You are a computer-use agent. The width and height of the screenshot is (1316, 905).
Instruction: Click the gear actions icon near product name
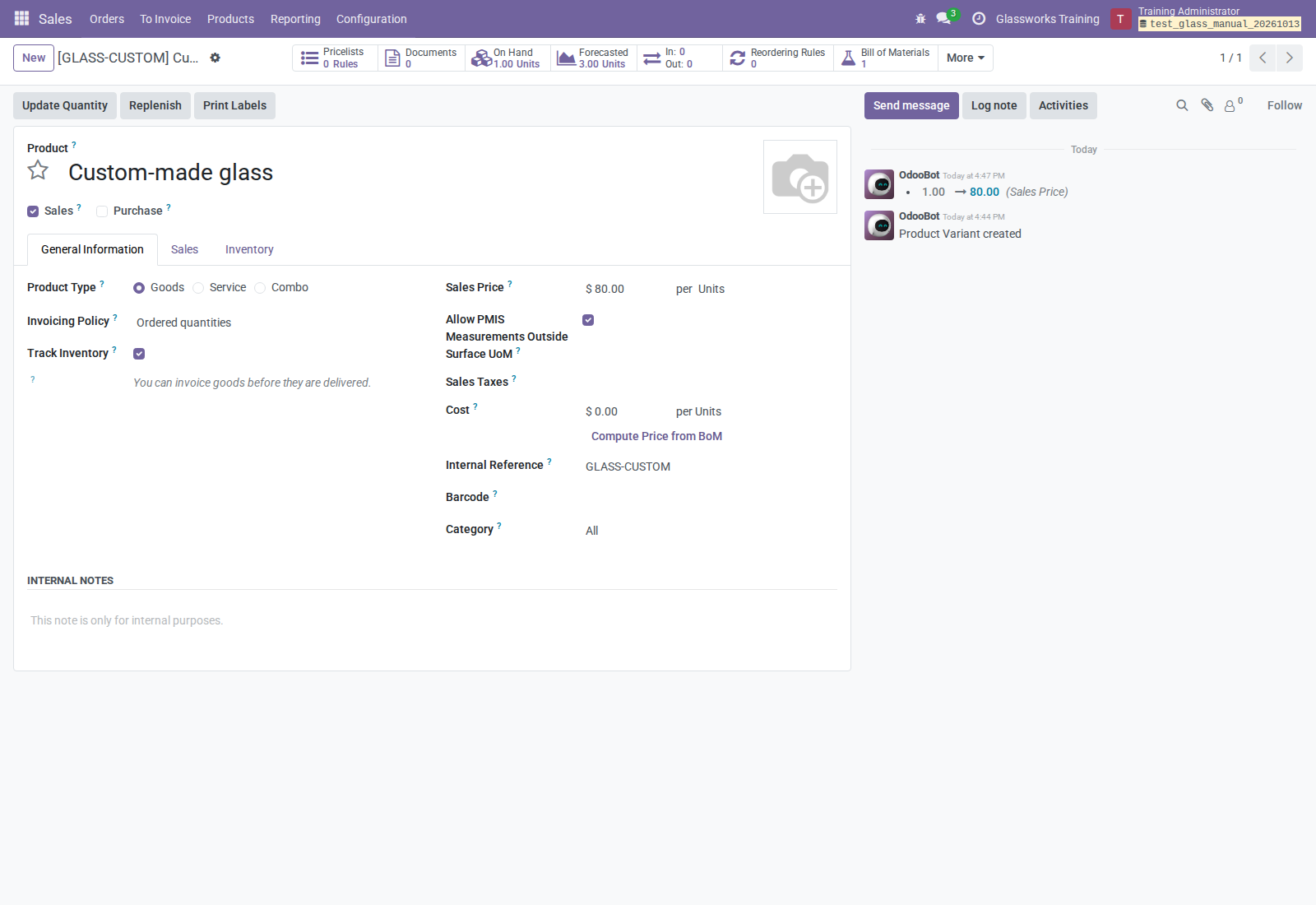coord(215,58)
